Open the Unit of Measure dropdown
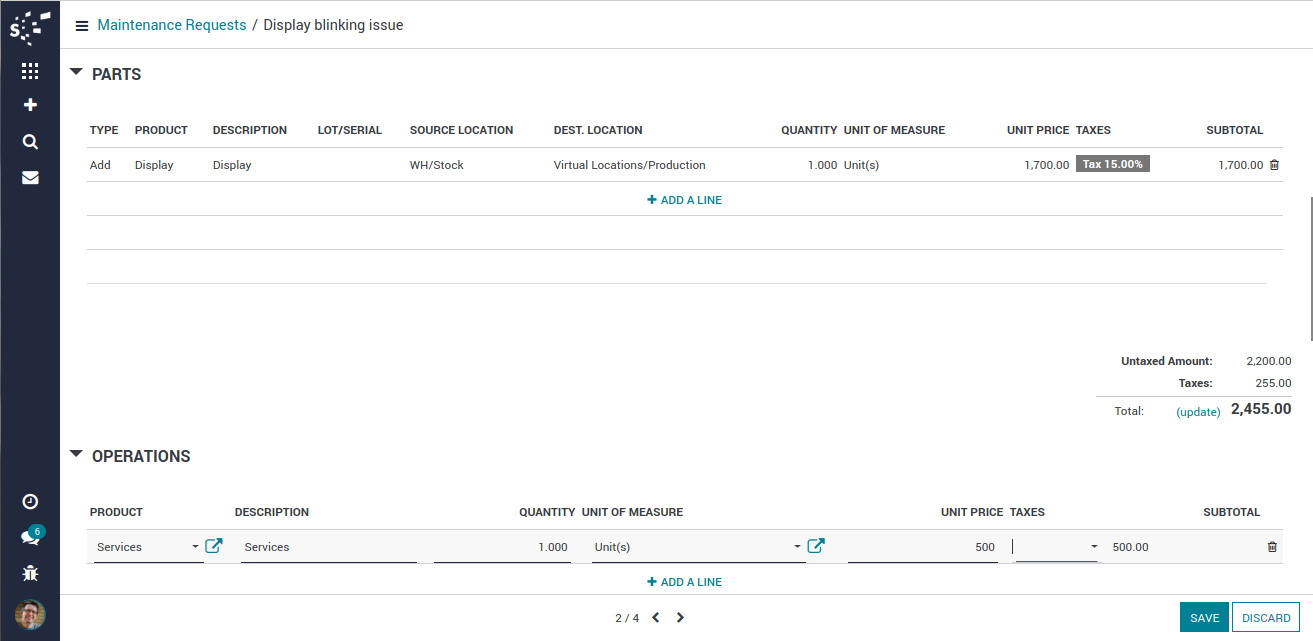The image size is (1313, 641). (797, 547)
